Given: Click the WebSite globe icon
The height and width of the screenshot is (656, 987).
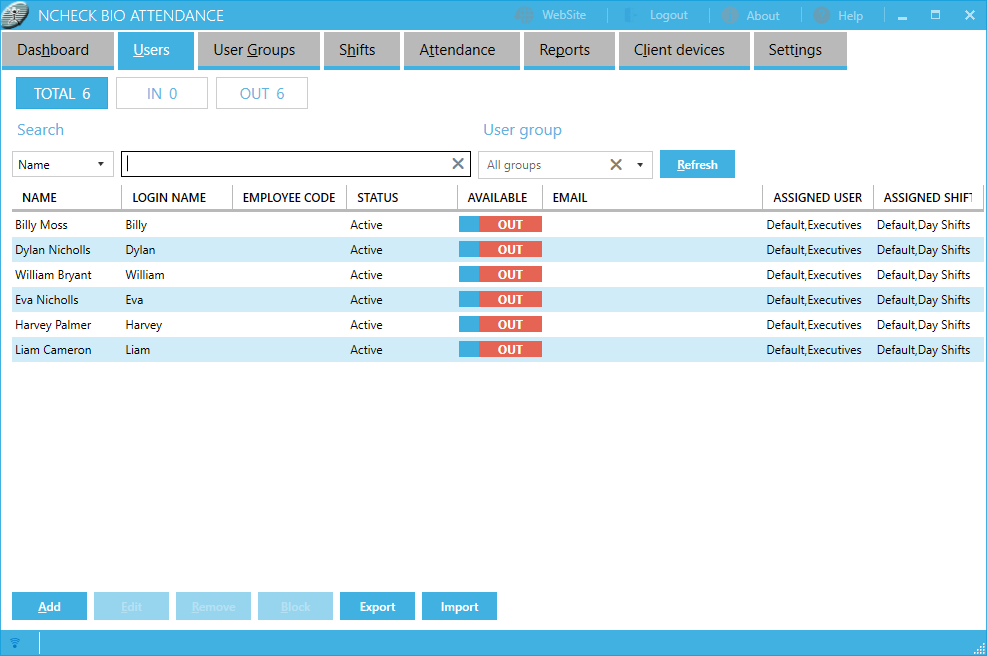Looking at the screenshot, I should 525,15.
